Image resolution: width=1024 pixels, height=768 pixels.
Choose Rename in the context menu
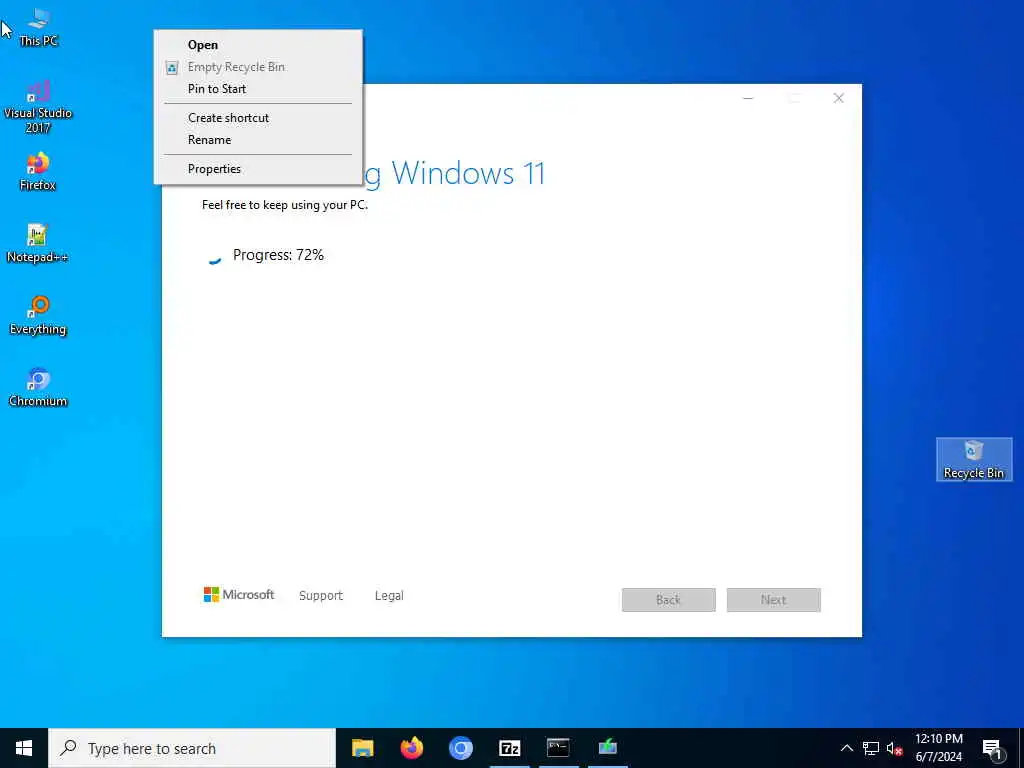(258, 140)
